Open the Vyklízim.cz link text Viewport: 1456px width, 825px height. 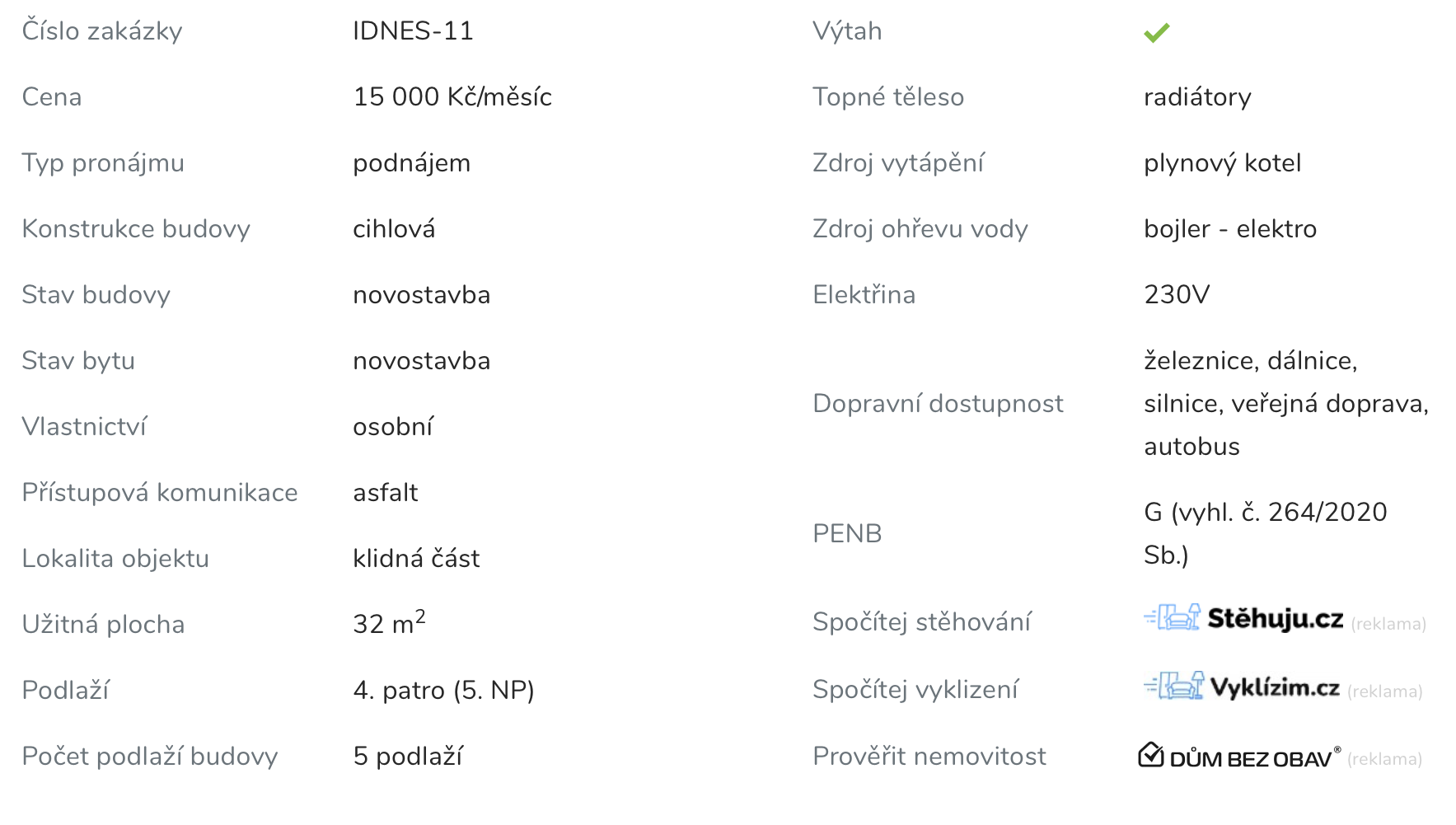1274,687
